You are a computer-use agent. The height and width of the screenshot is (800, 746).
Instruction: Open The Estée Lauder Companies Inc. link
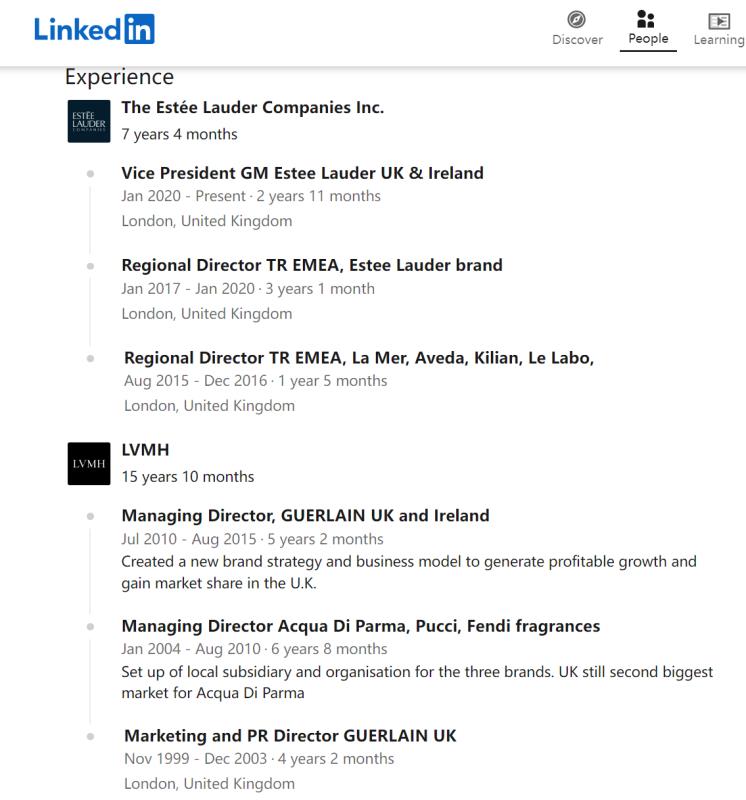coord(252,107)
